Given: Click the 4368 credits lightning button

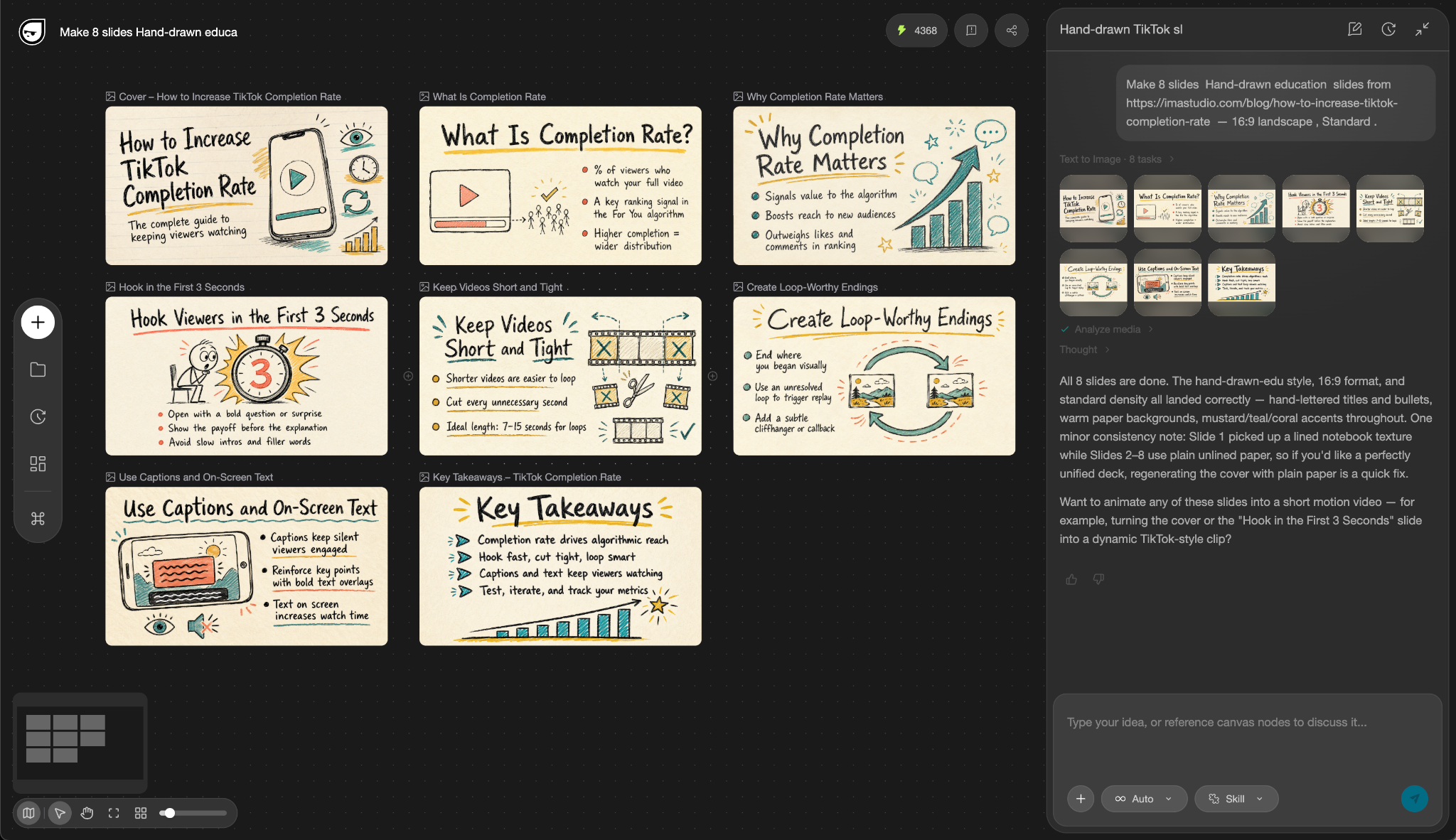Looking at the screenshot, I should pyautogui.click(x=916, y=31).
